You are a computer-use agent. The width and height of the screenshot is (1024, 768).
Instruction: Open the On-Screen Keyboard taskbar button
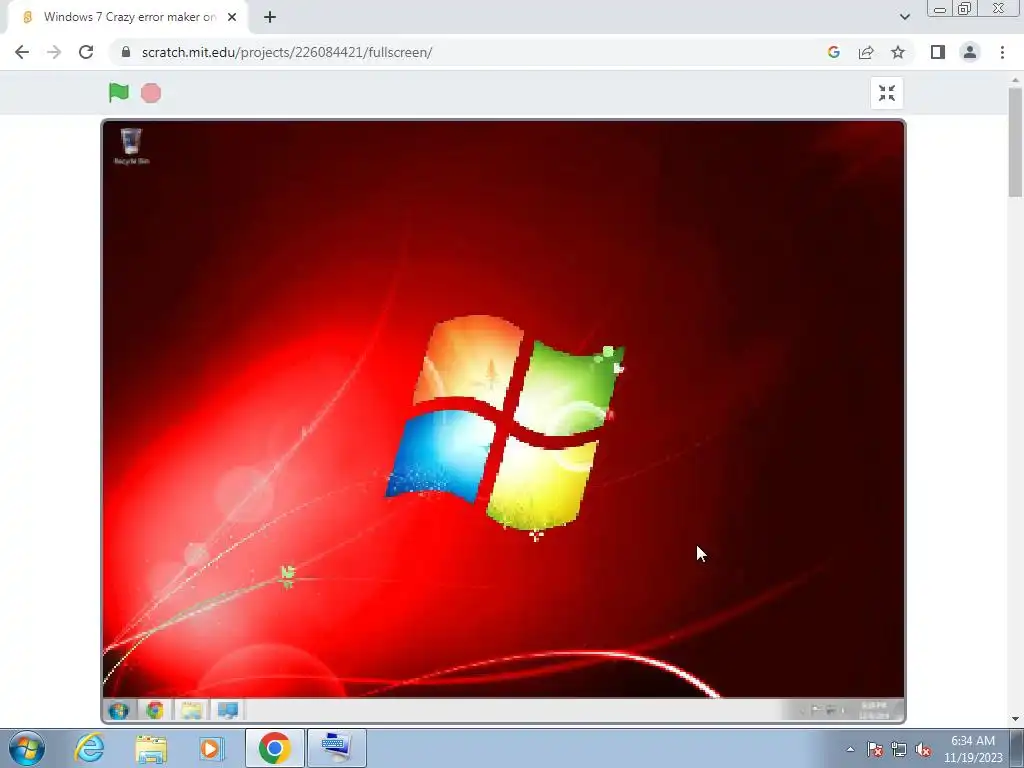(336, 748)
